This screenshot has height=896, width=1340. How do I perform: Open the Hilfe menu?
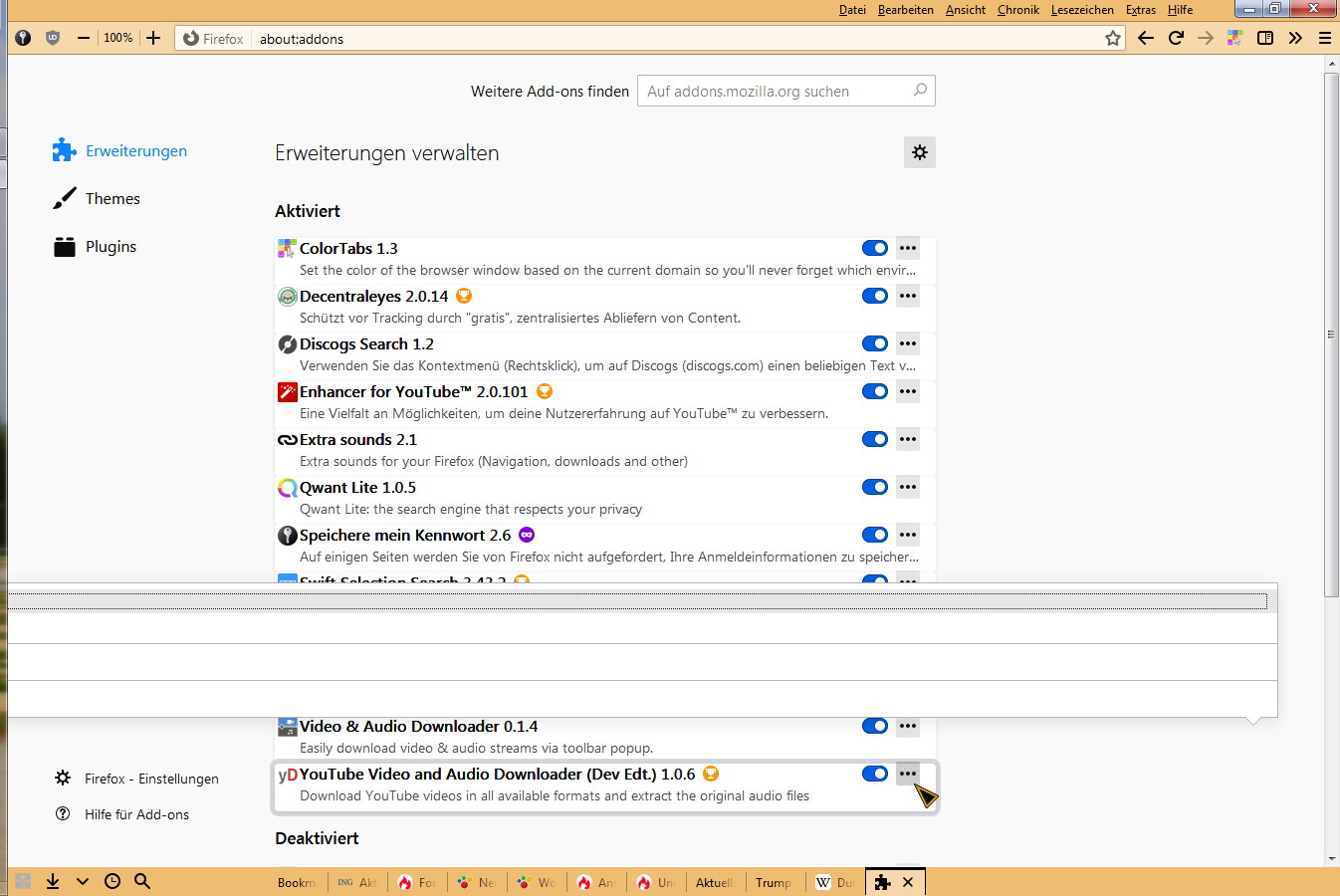(1181, 10)
